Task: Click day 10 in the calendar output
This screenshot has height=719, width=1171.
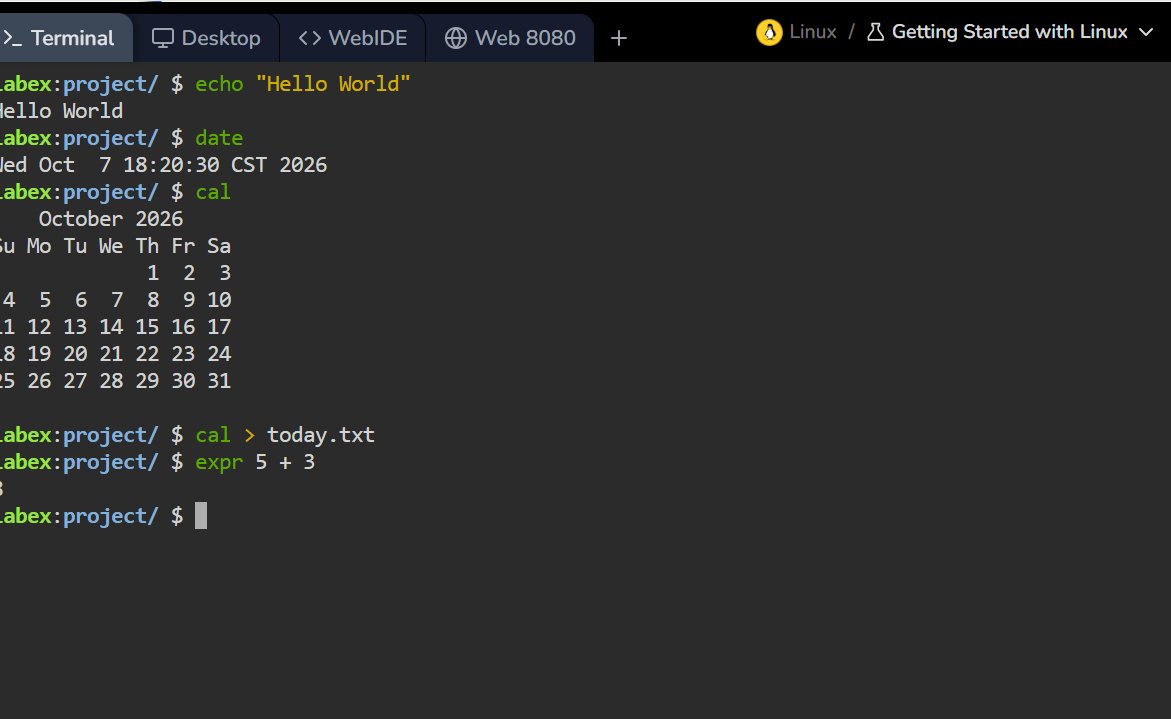Action: click(x=219, y=300)
